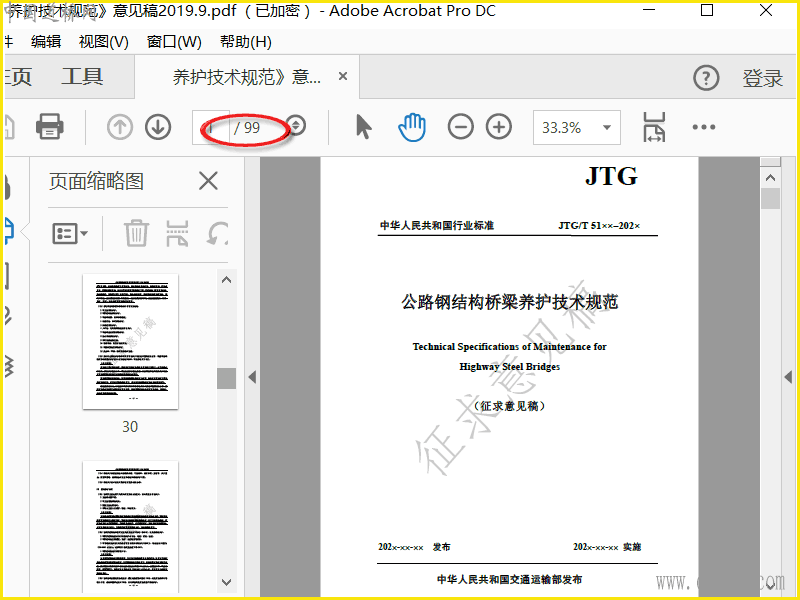Click thumbnail panel scroll up arrow
Screen dimensions: 800x600
(x=227, y=280)
